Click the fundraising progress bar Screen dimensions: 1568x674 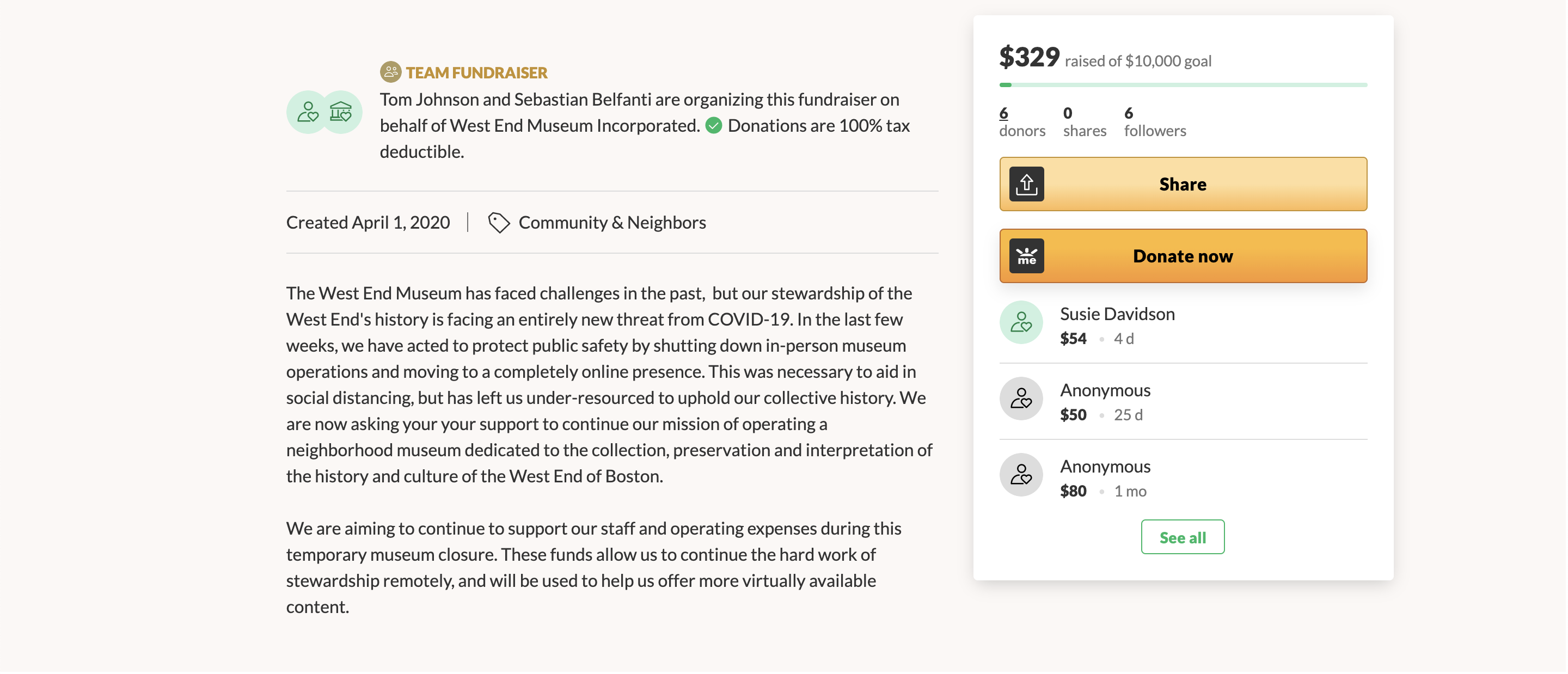pyautogui.click(x=1182, y=84)
